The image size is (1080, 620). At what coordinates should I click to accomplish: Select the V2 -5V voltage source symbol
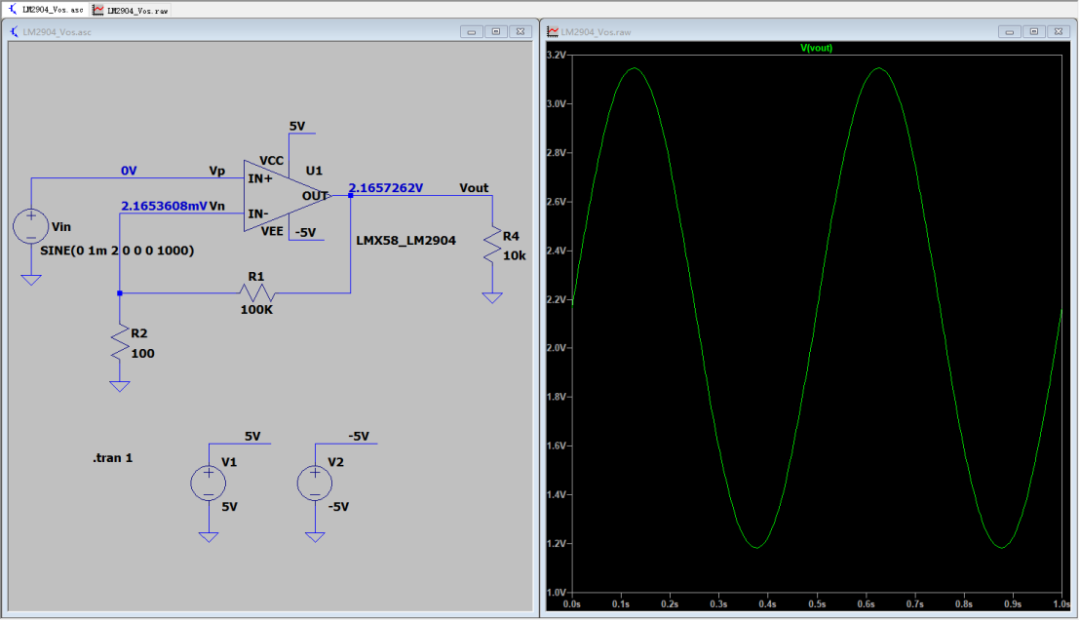315,482
